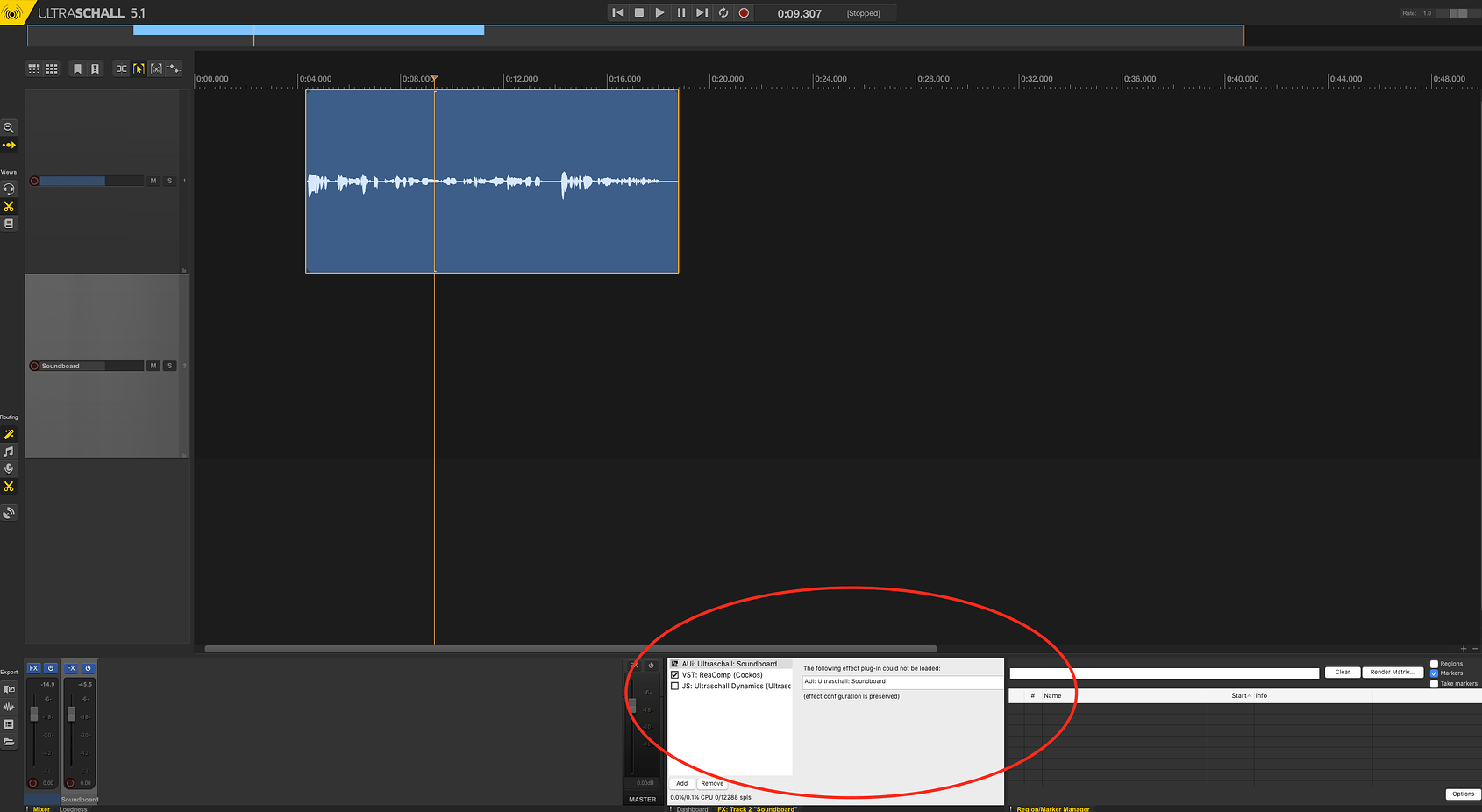The width and height of the screenshot is (1482, 812).
Task: Start recording with the red Record button
Action: click(x=744, y=12)
